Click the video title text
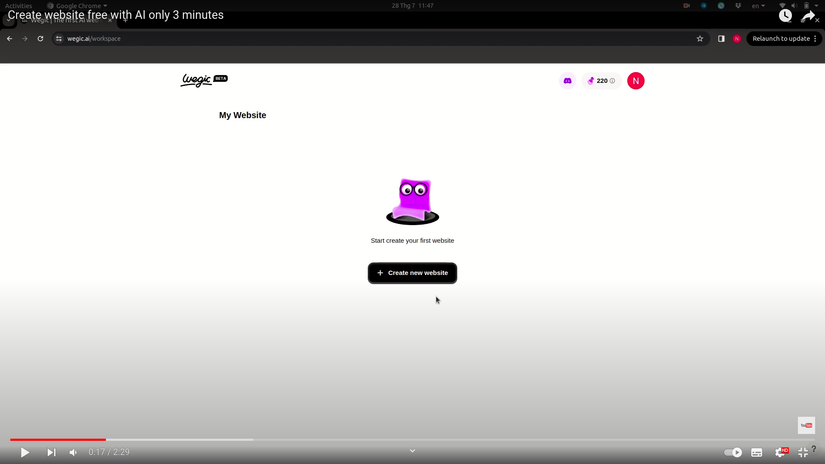825x464 pixels. tap(115, 15)
